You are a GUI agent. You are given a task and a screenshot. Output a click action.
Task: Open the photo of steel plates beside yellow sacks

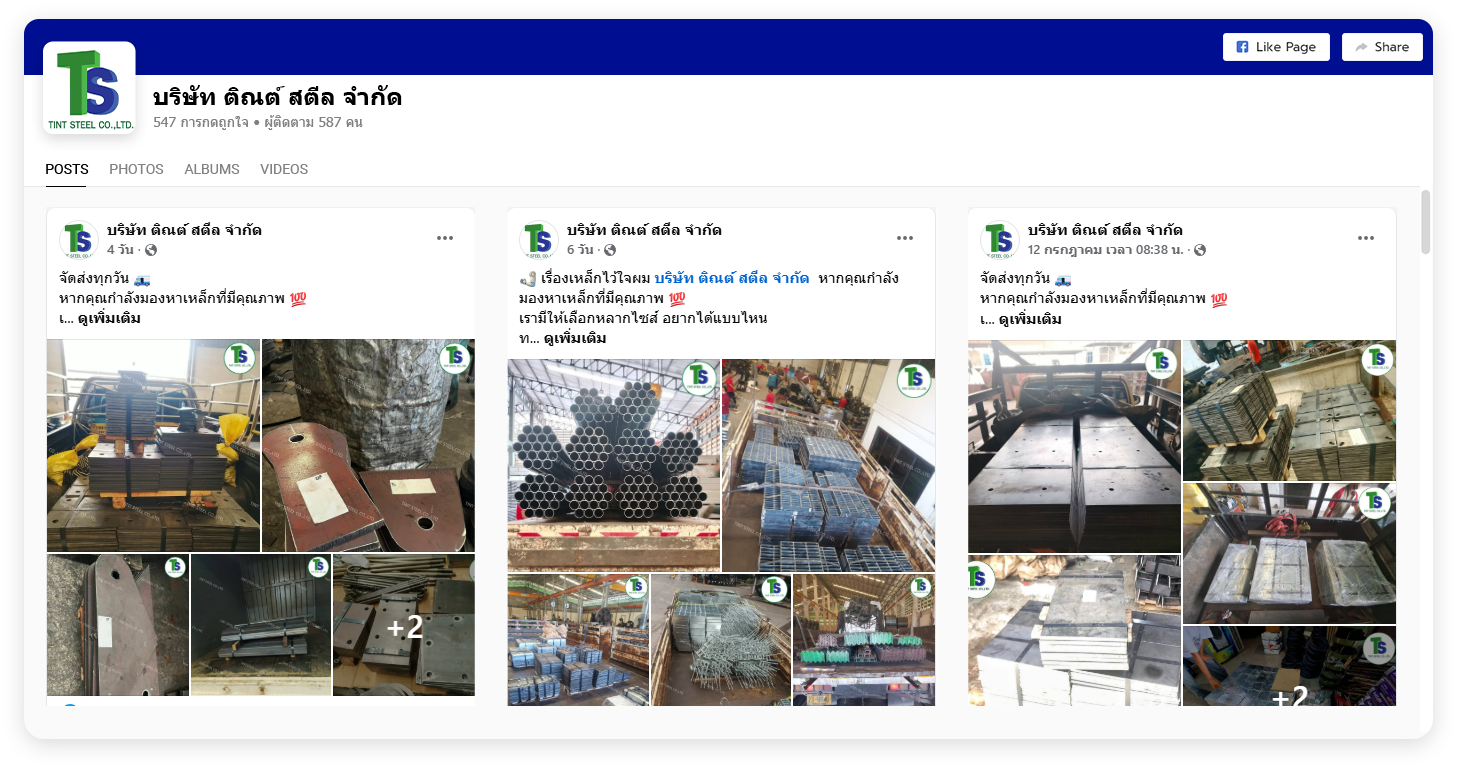point(153,445)
